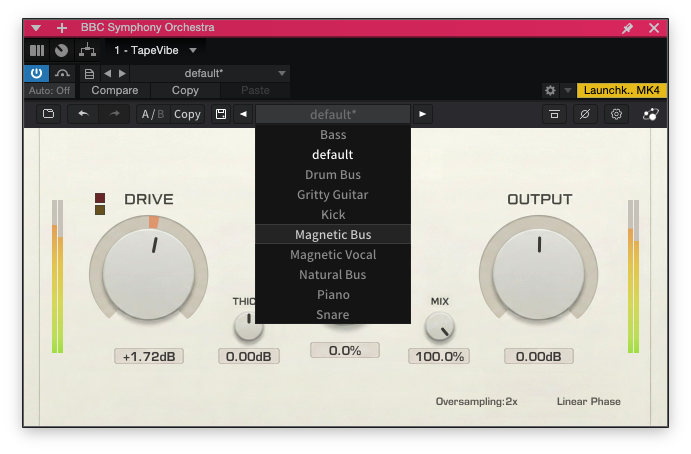Click the small THICK knob

(249, 326)
